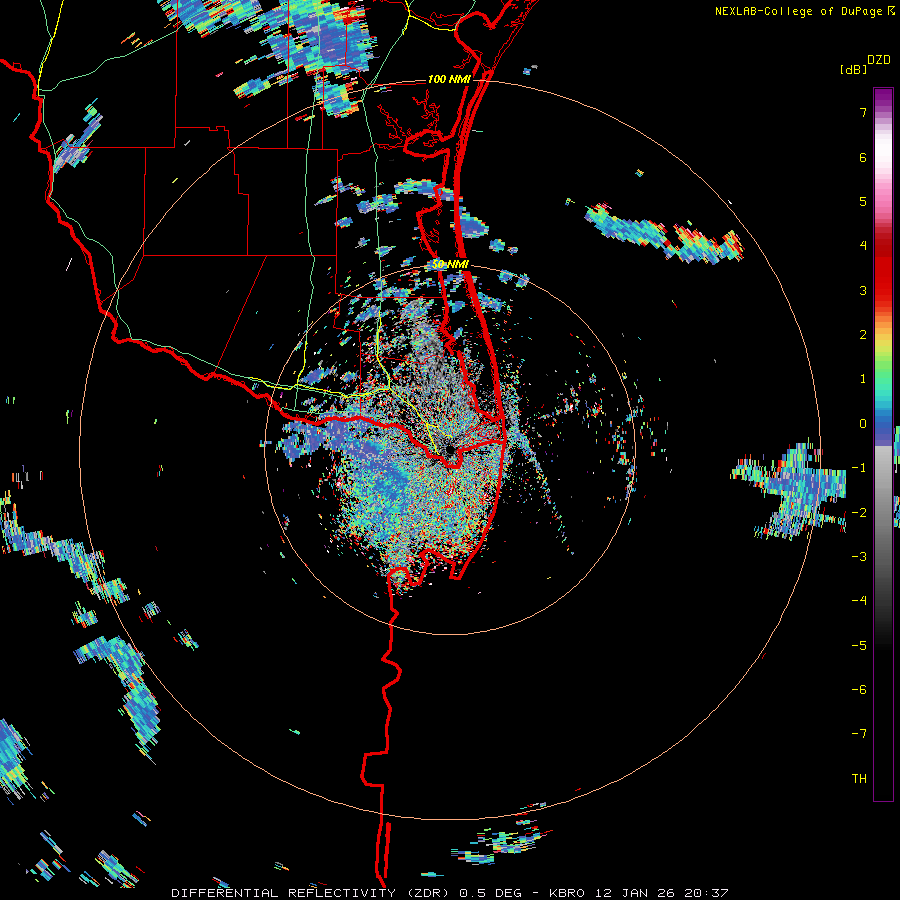Click the 1 value on color scale
Viewport: 900px width, 900px height.
863,379
